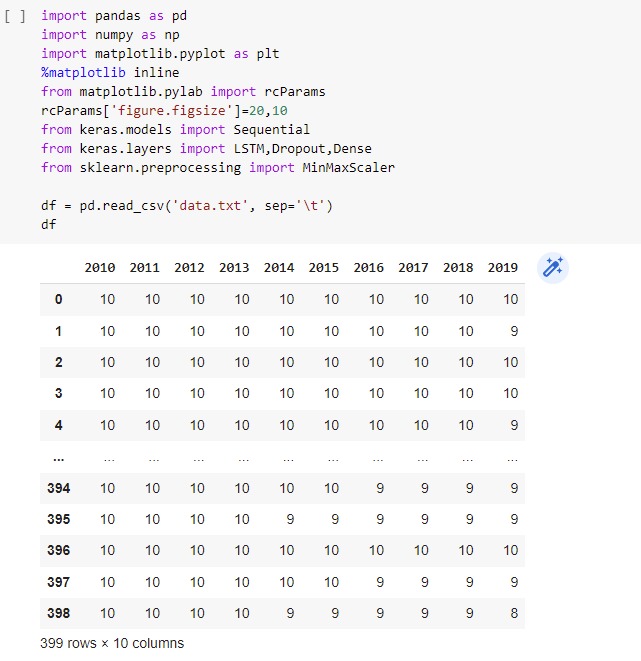Click the 2014 value in row 395

click(x=290, y=519)
